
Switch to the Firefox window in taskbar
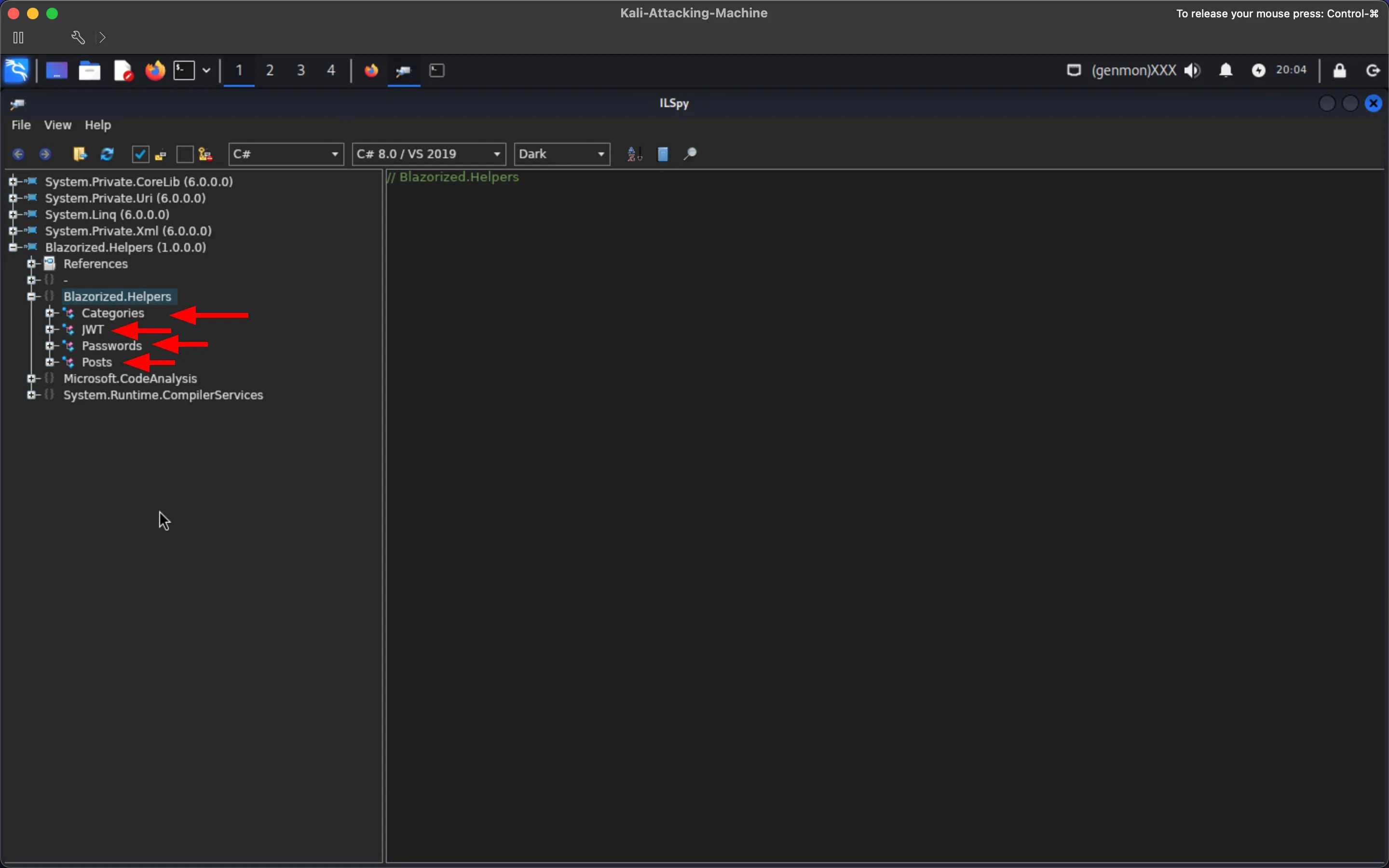click(x=371, y=70)
